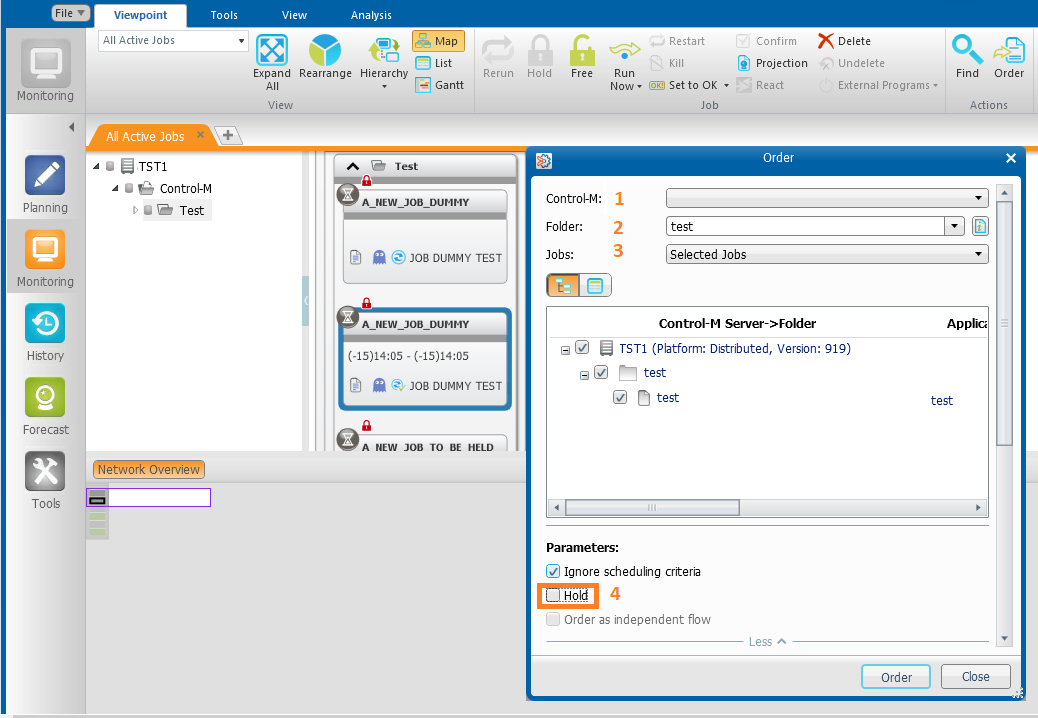The image size is (1038, 718).
Task: Click the Close button in dialog
Action: pos(975,677)
